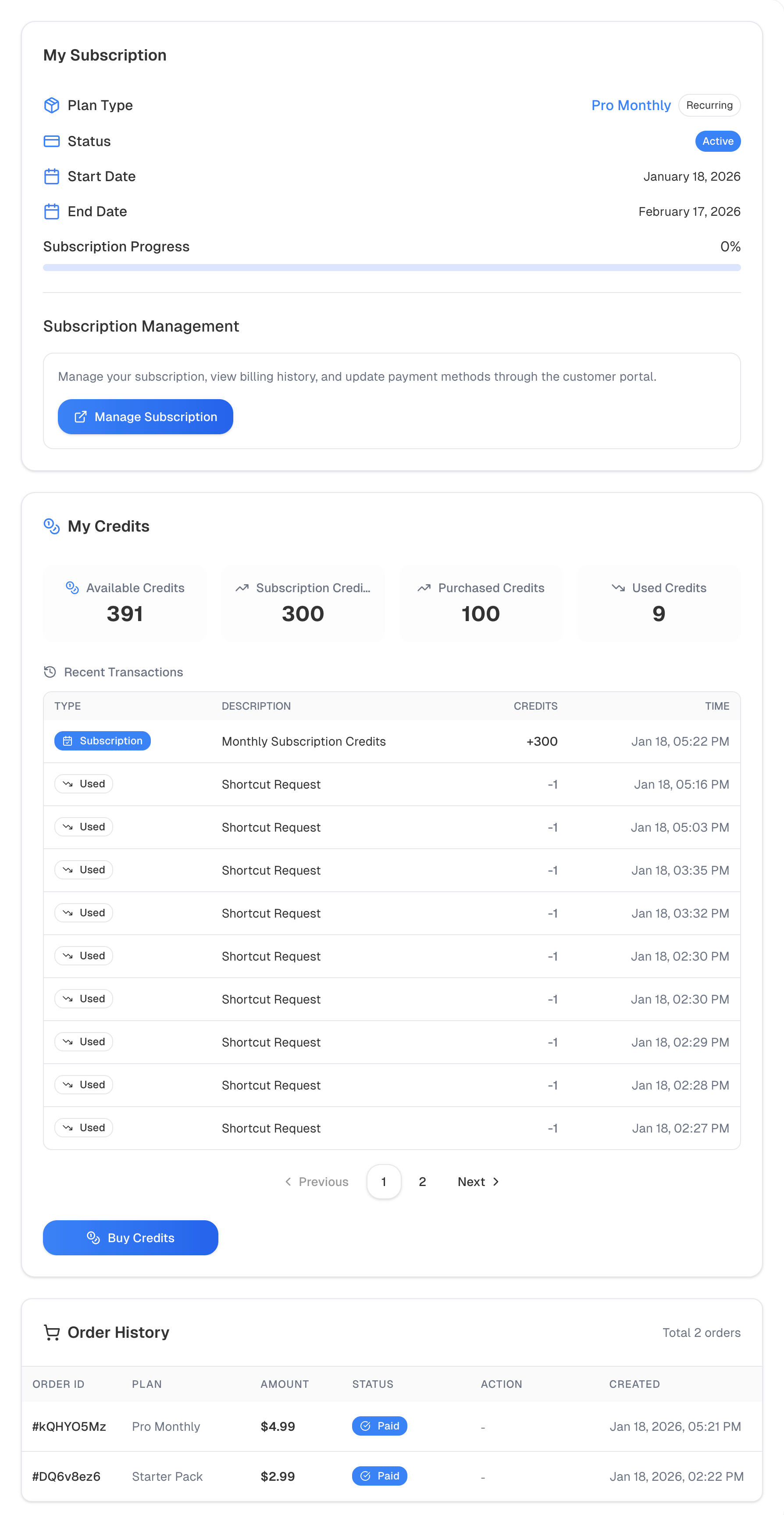Click the My Credits coins icon
The width and height of the screenshot is (784, 1515).
(x=52, y=526)
